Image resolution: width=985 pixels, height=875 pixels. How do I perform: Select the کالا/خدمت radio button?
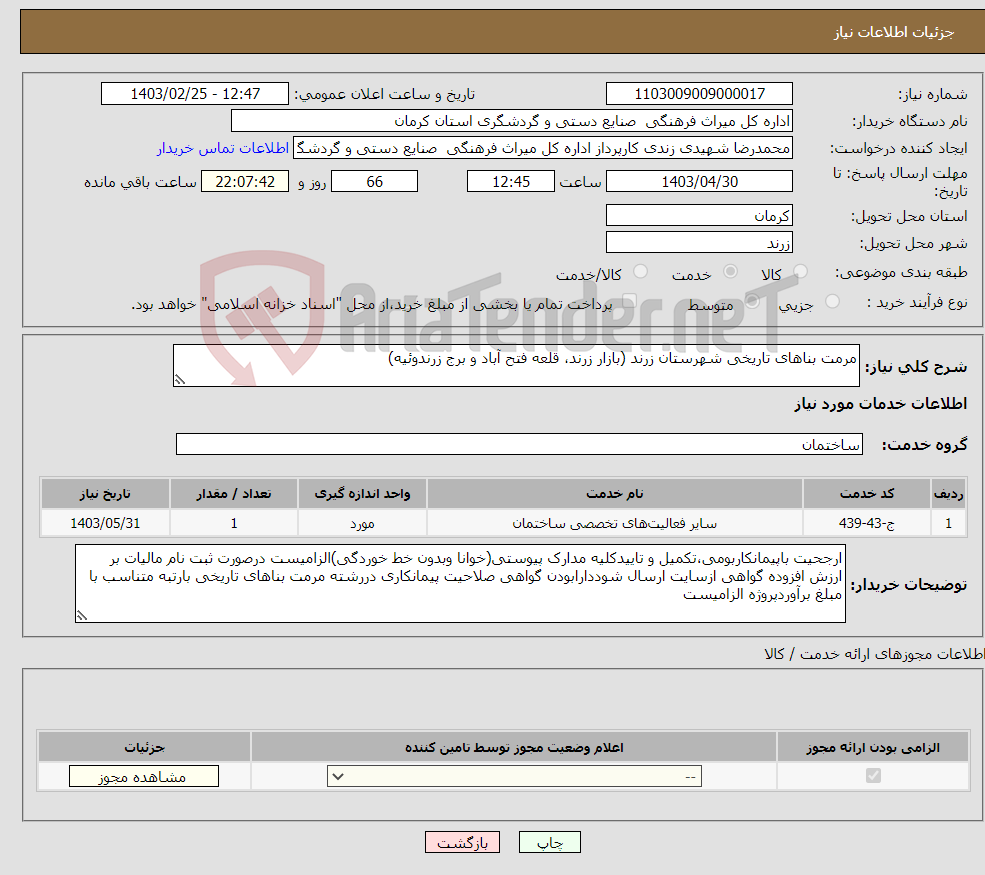click(x=640, y=271)
